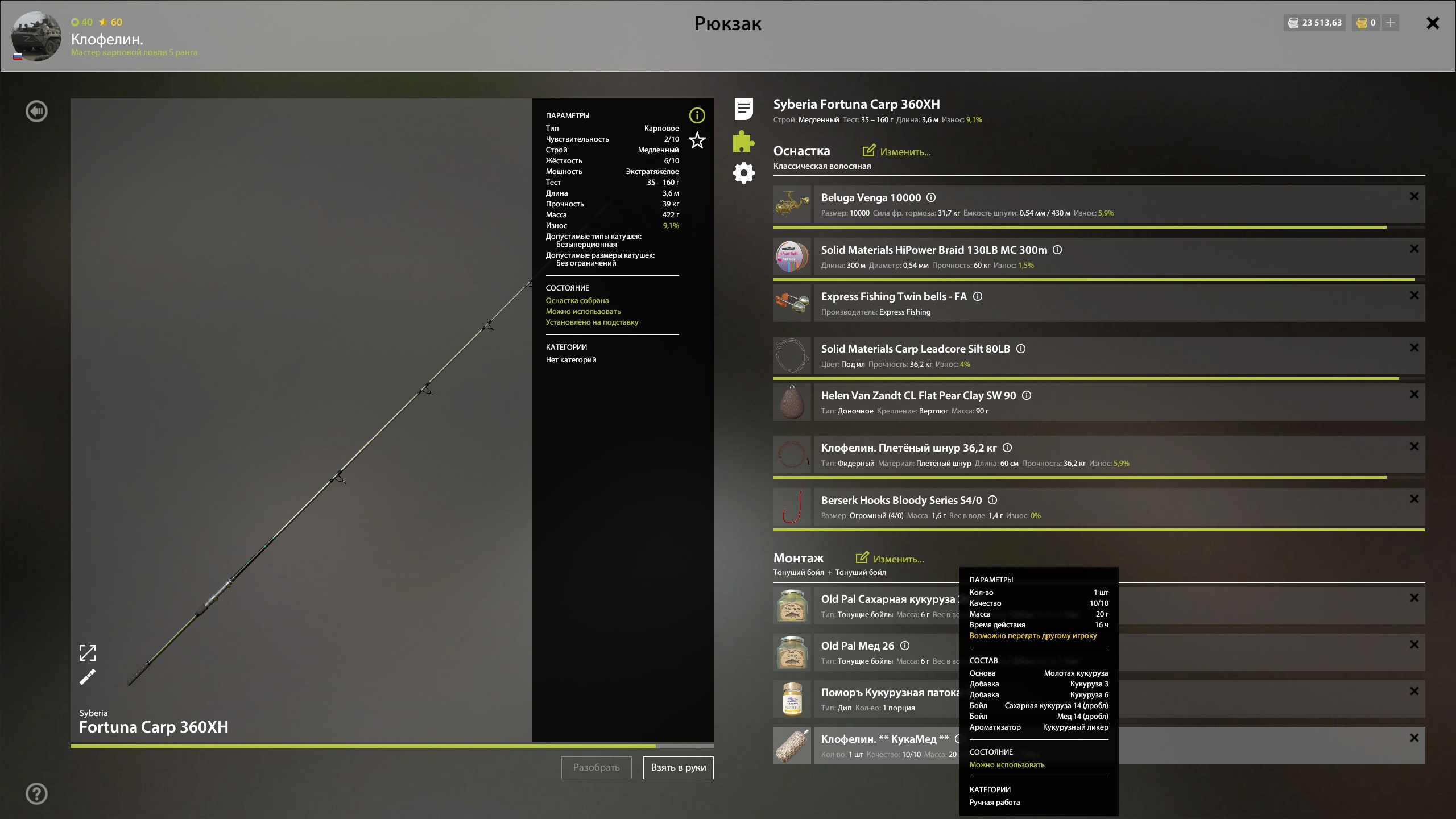Click the silver balance 23 513,63
The height and width of the screenshot is (819, 1456).
(1314, 23)
